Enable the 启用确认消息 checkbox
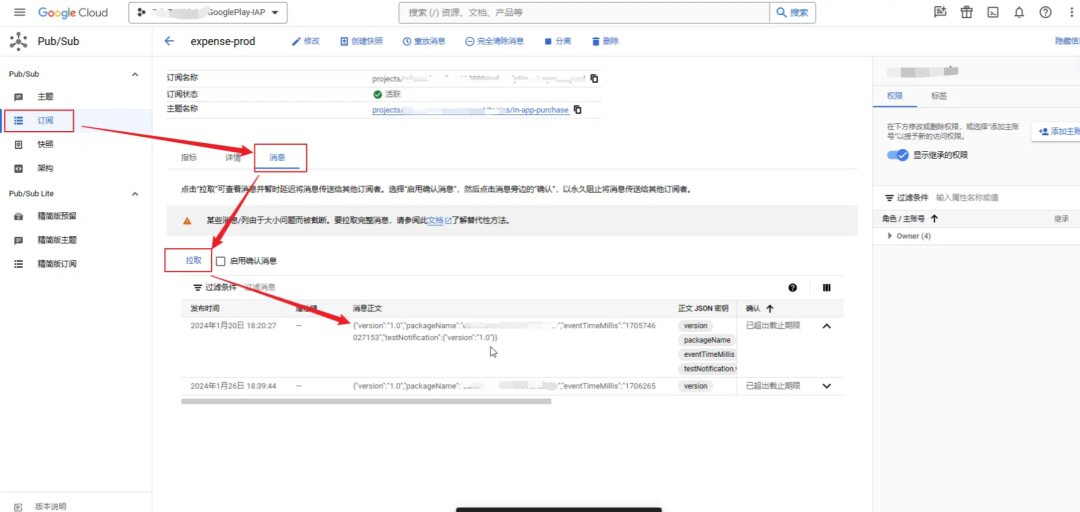1080x512 pixels. (x=220, y=261)
